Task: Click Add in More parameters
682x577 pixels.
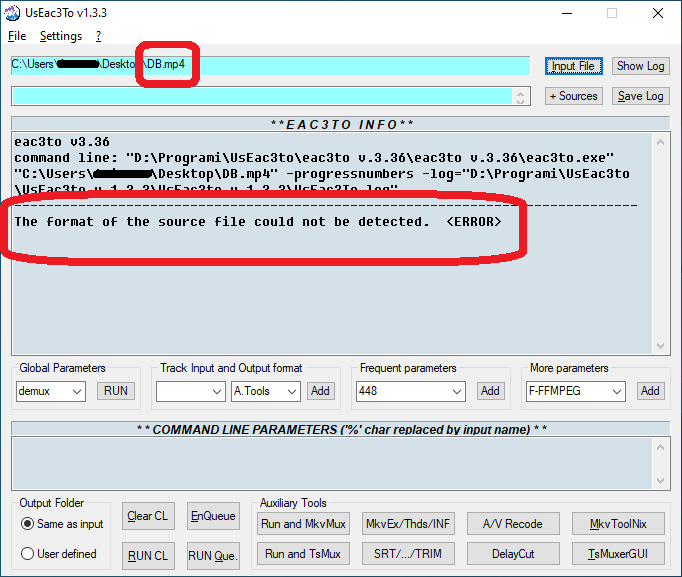Action: 650,391
